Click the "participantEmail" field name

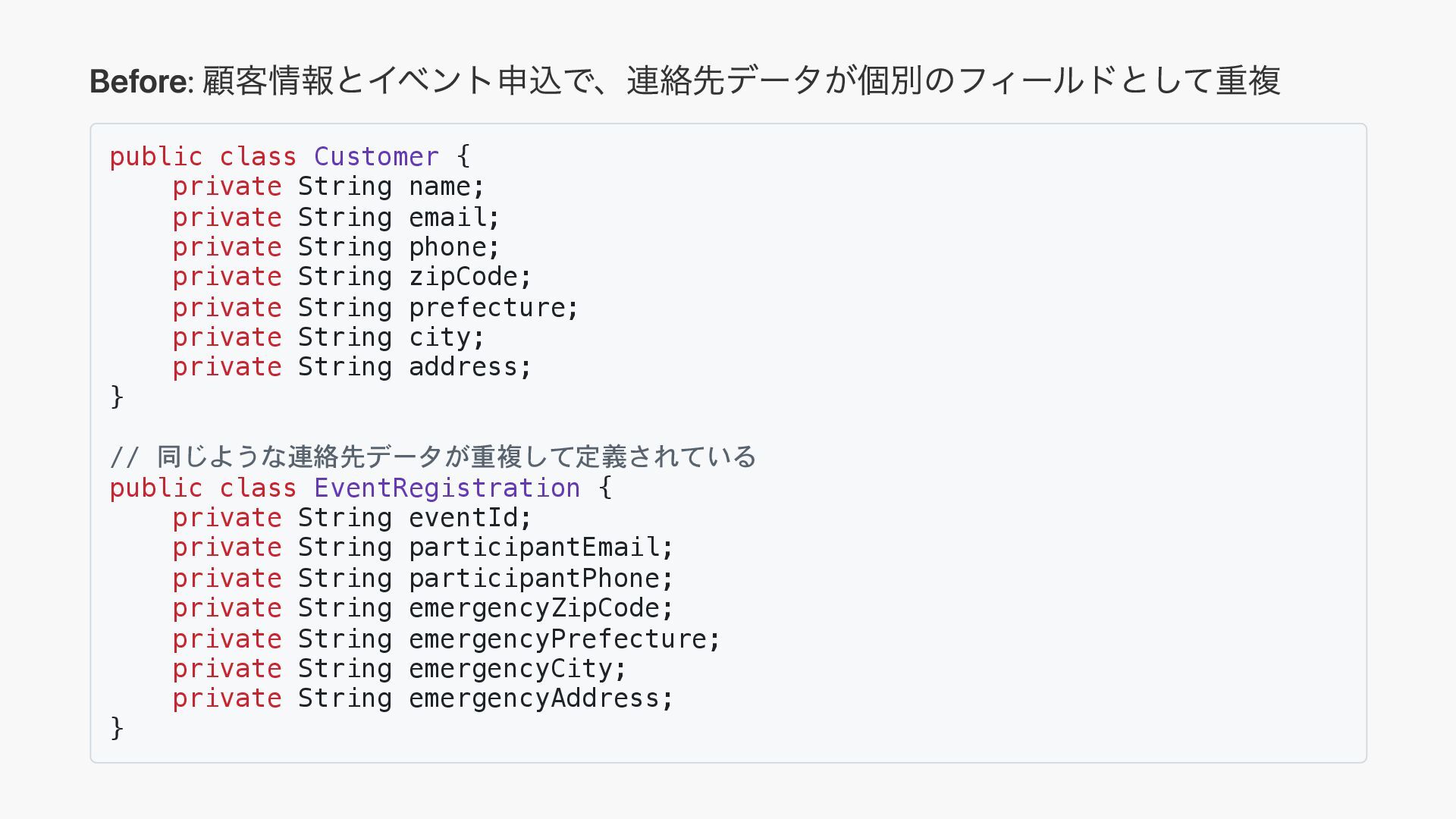(534, 548)
